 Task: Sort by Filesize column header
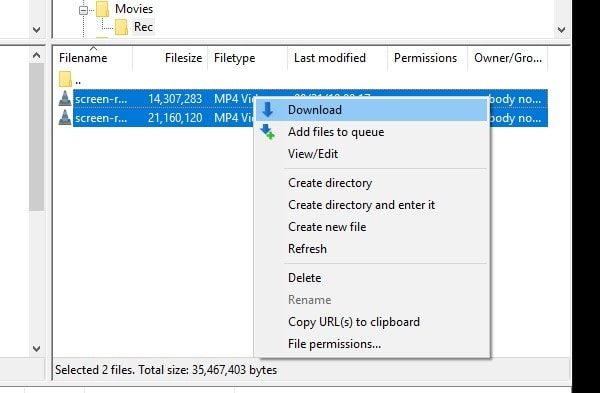(x=170, y=58)
